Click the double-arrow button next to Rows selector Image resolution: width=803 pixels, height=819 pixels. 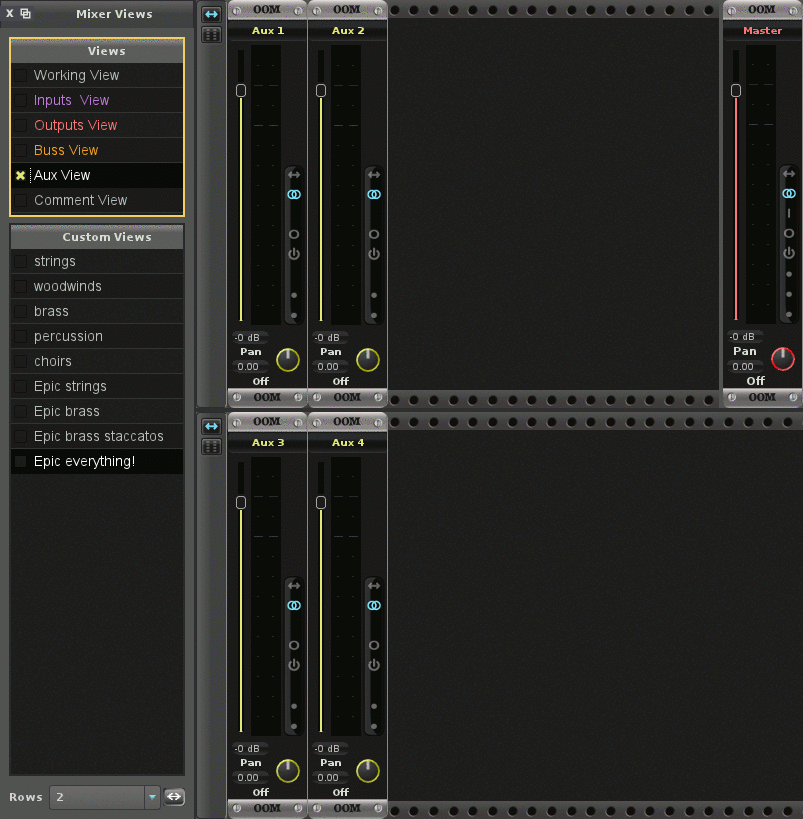tap(174, 797)
